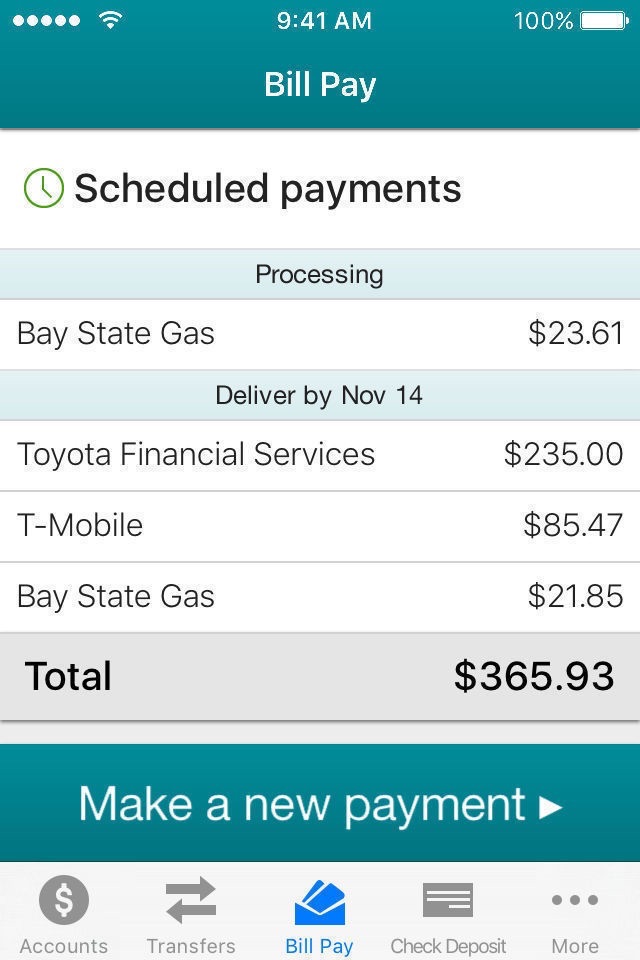
Task: Tap the Bill Pay title in header
Action: click(x=320, y=84)
